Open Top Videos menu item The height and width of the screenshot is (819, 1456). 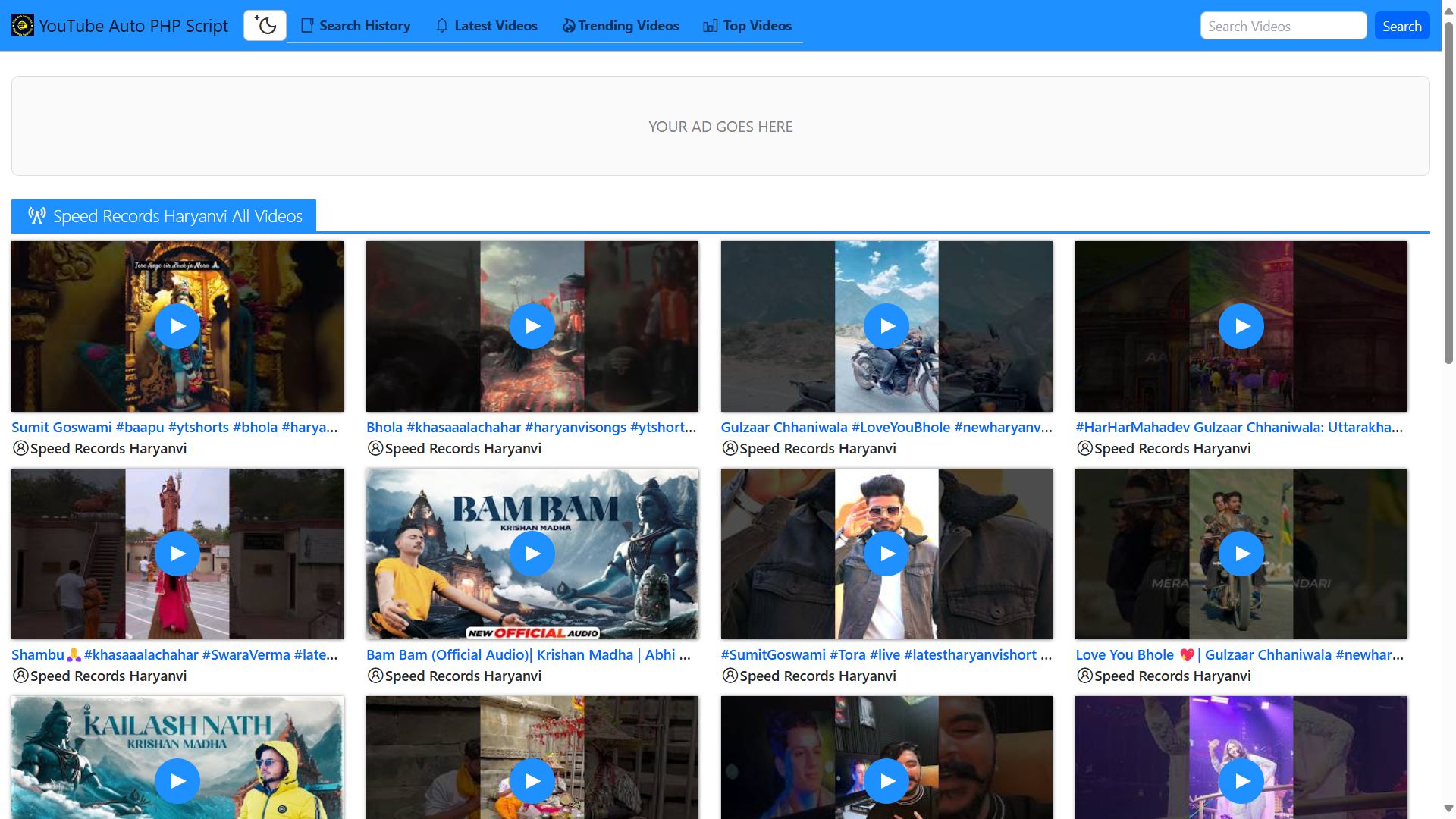coord(747,26)
